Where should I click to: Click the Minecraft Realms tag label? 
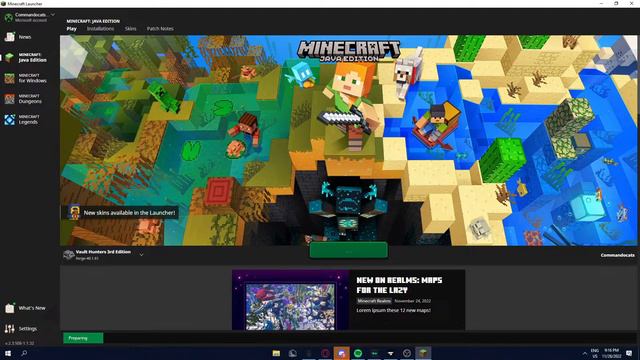click(374, 301)
